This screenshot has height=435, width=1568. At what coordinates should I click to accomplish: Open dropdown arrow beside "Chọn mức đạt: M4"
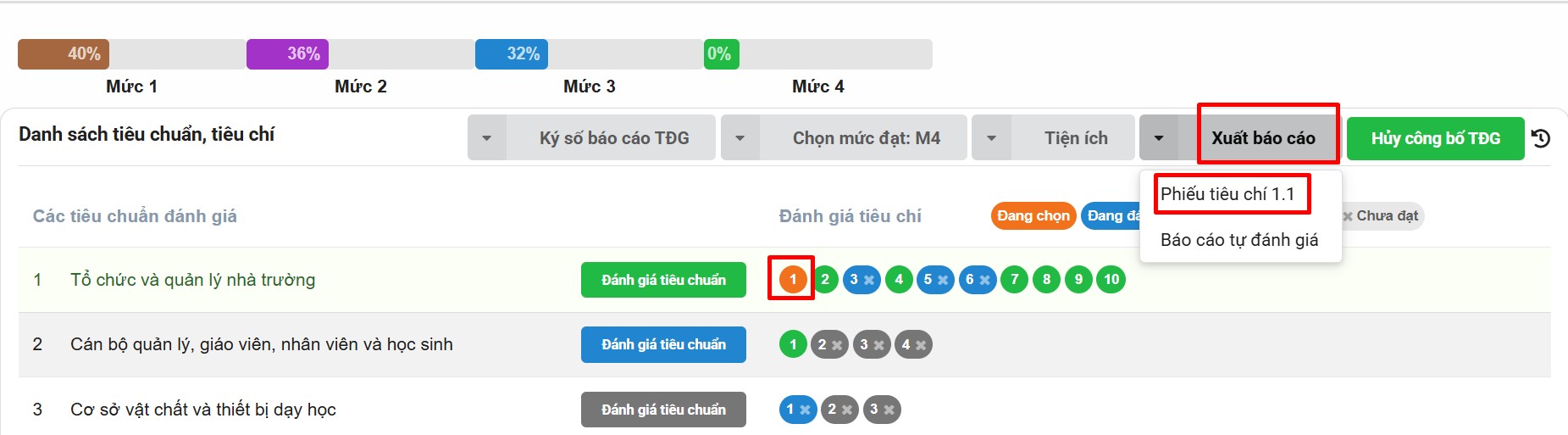pos(740,138)
